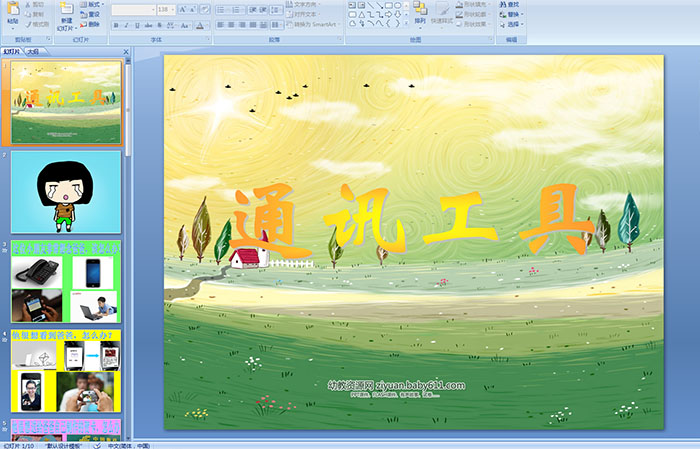The image size is (700, 449).
Task: Toggle bold text formatting
Action: (x=115, y=24)
